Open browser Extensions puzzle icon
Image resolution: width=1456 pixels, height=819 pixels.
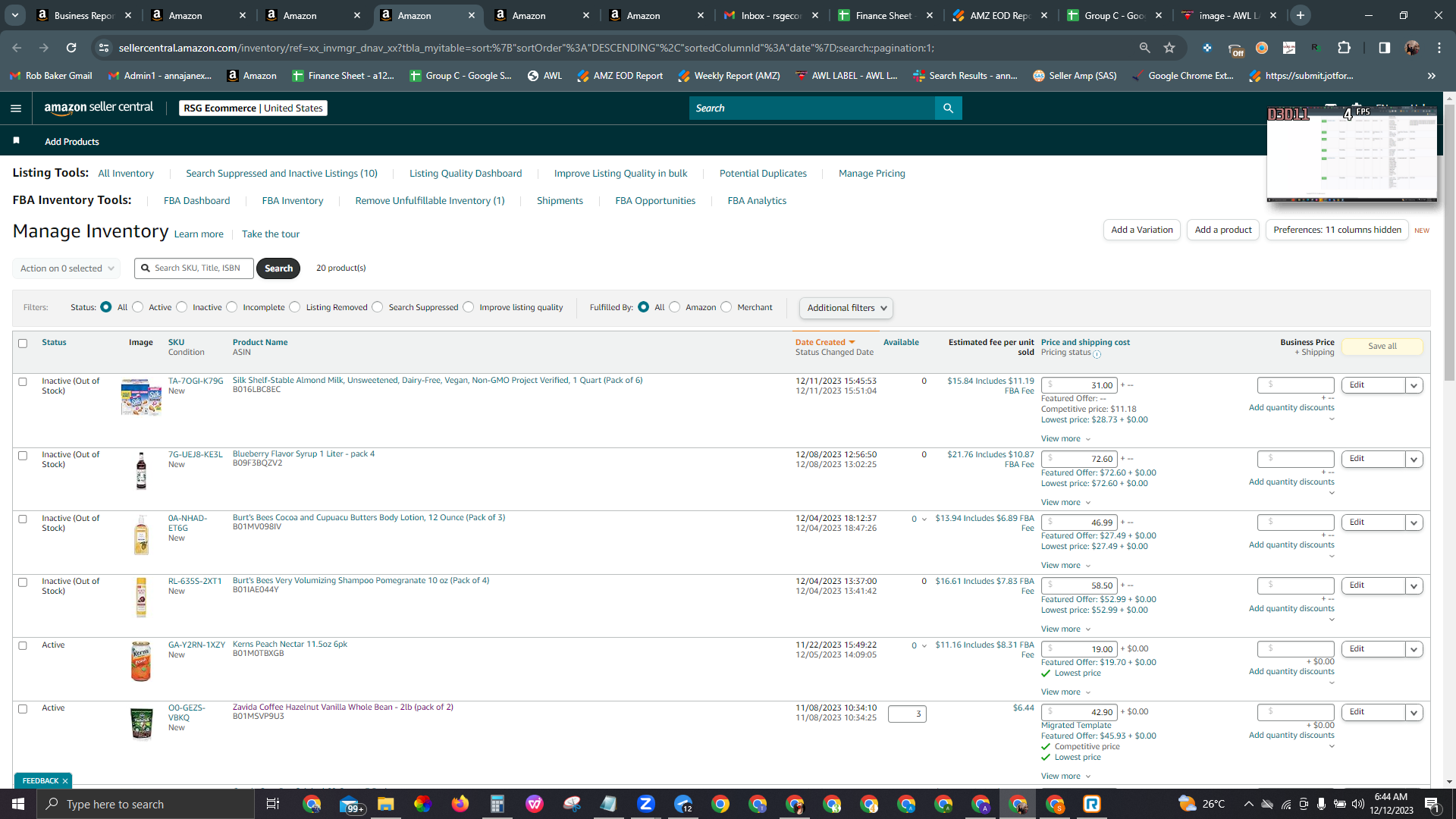(1344, 48)
